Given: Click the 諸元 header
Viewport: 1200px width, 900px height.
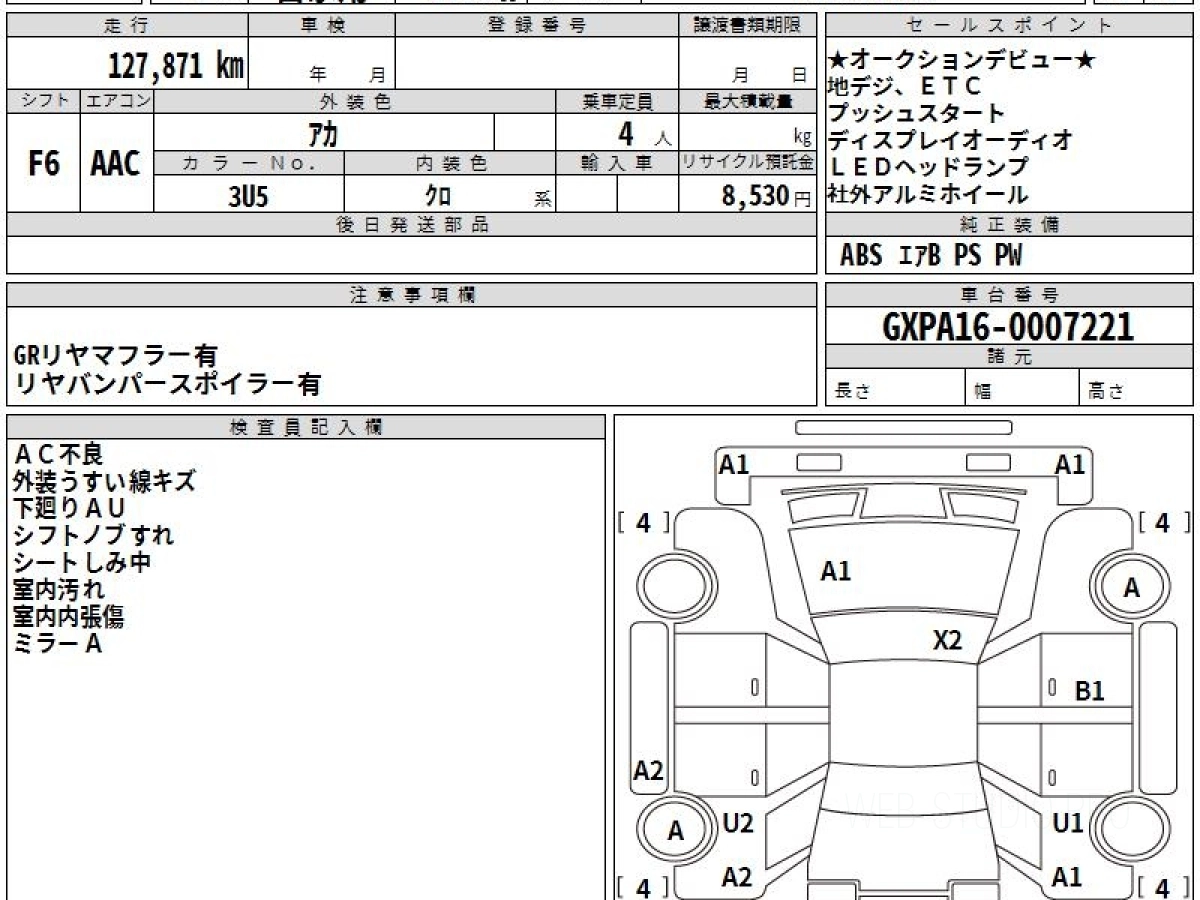Looking at the screenshot, I should pos(1010,357).
